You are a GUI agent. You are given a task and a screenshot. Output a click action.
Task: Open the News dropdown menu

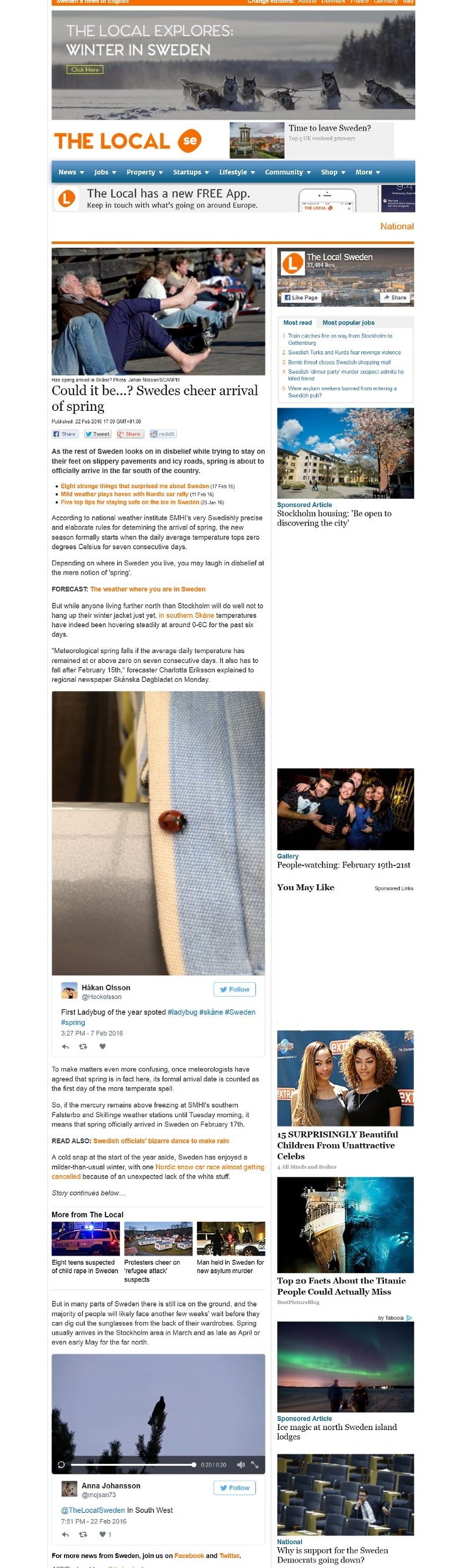(71, 172)
